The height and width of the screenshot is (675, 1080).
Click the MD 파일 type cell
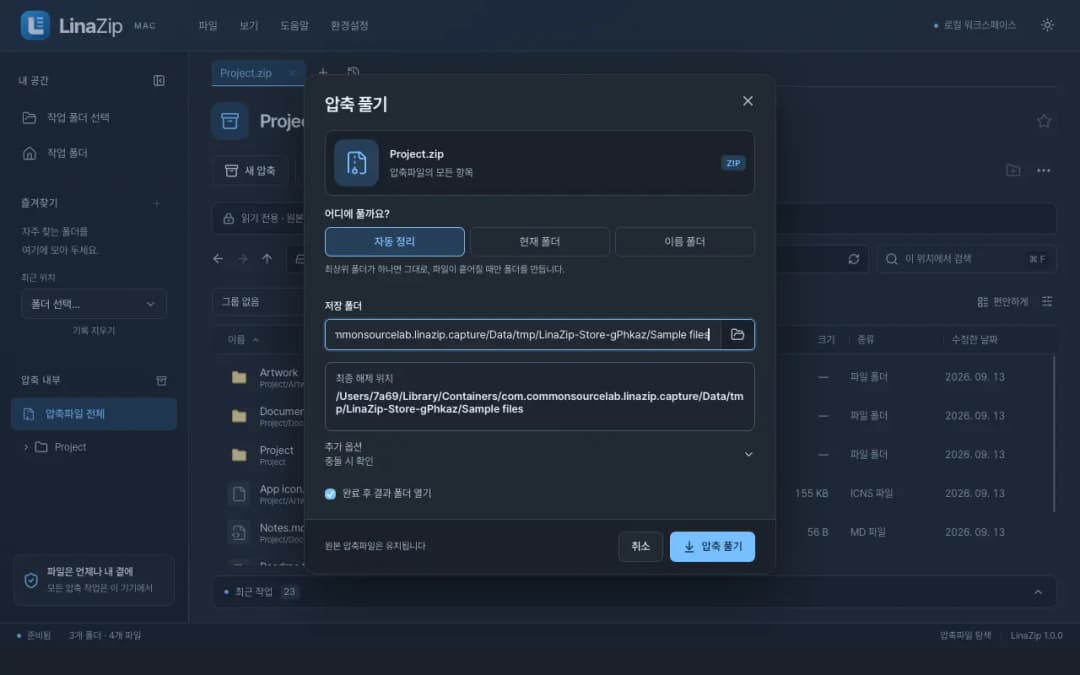pyautogui.click(x=868, y=532)
